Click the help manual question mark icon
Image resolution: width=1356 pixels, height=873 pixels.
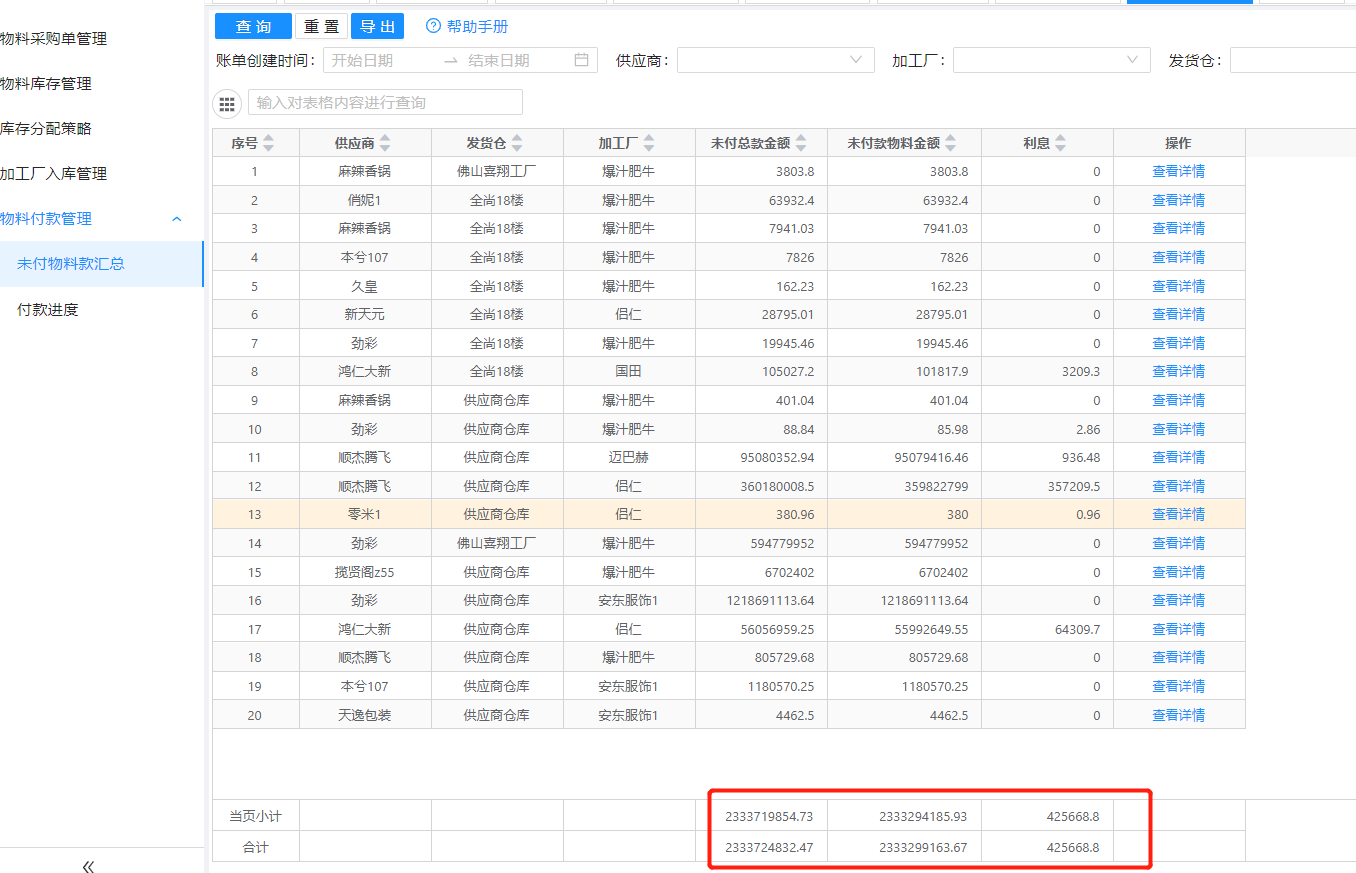[x=433, y=26]
